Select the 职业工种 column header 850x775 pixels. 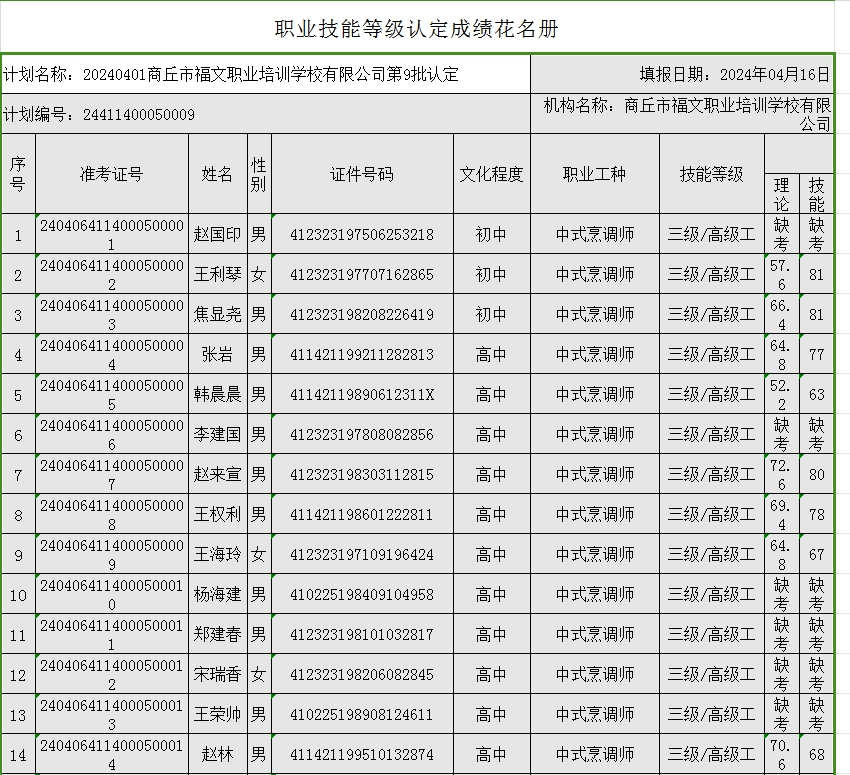click(x=595, y=174)
